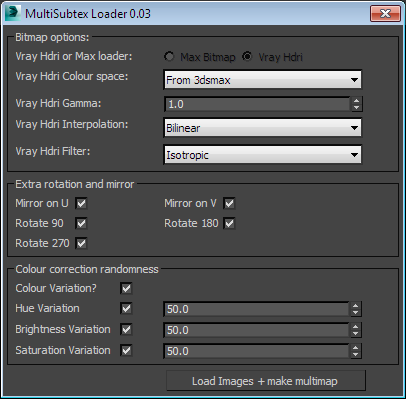
Task: Close the MultiSubtex Loader window
Action: [x=385, y=13]
